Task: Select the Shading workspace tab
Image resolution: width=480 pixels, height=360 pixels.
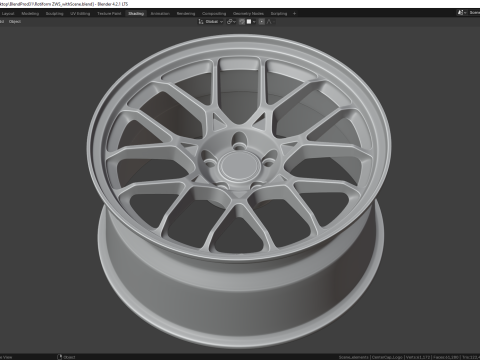Action: (x=136, y=14)
